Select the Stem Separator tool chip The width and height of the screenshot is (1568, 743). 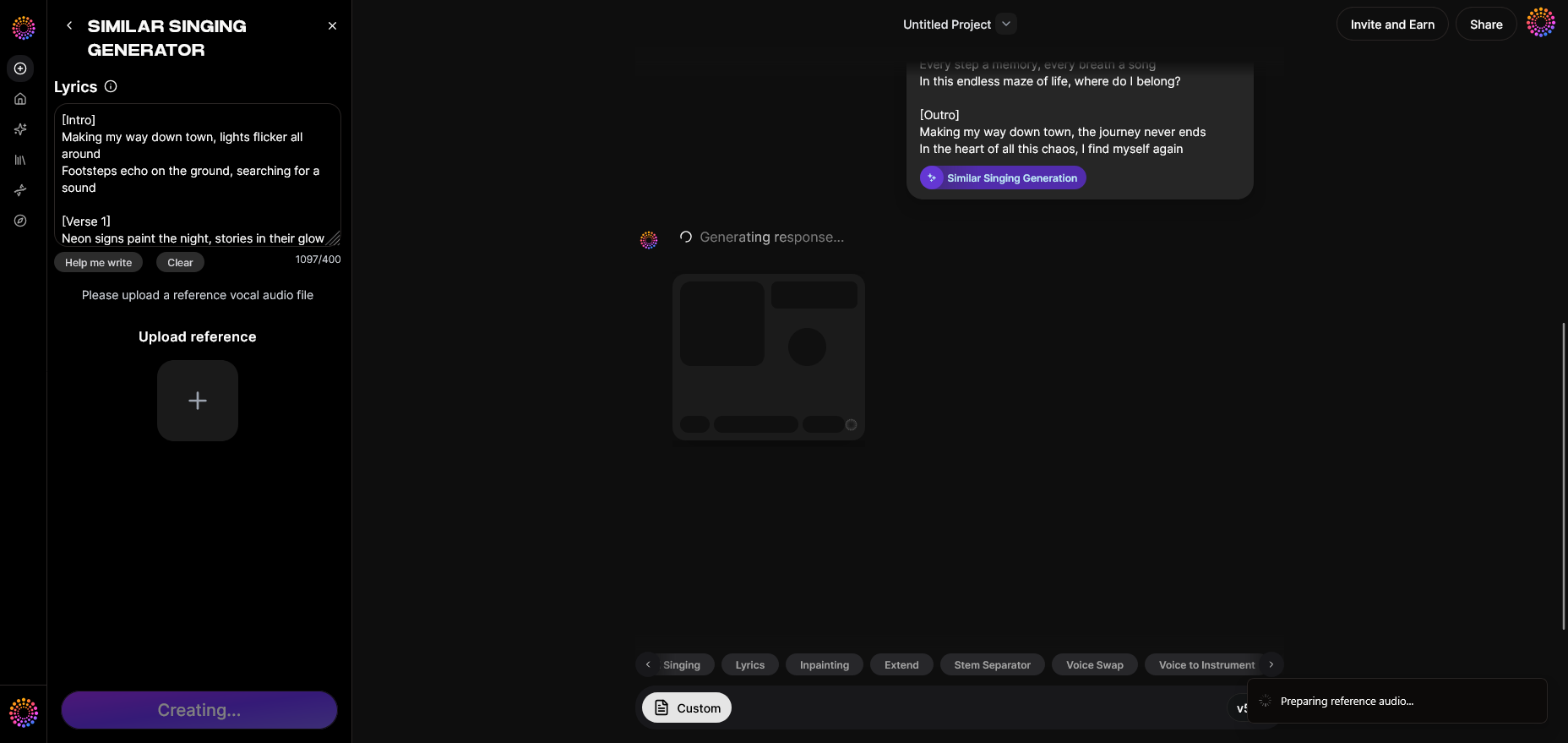(x=993, y=665)
